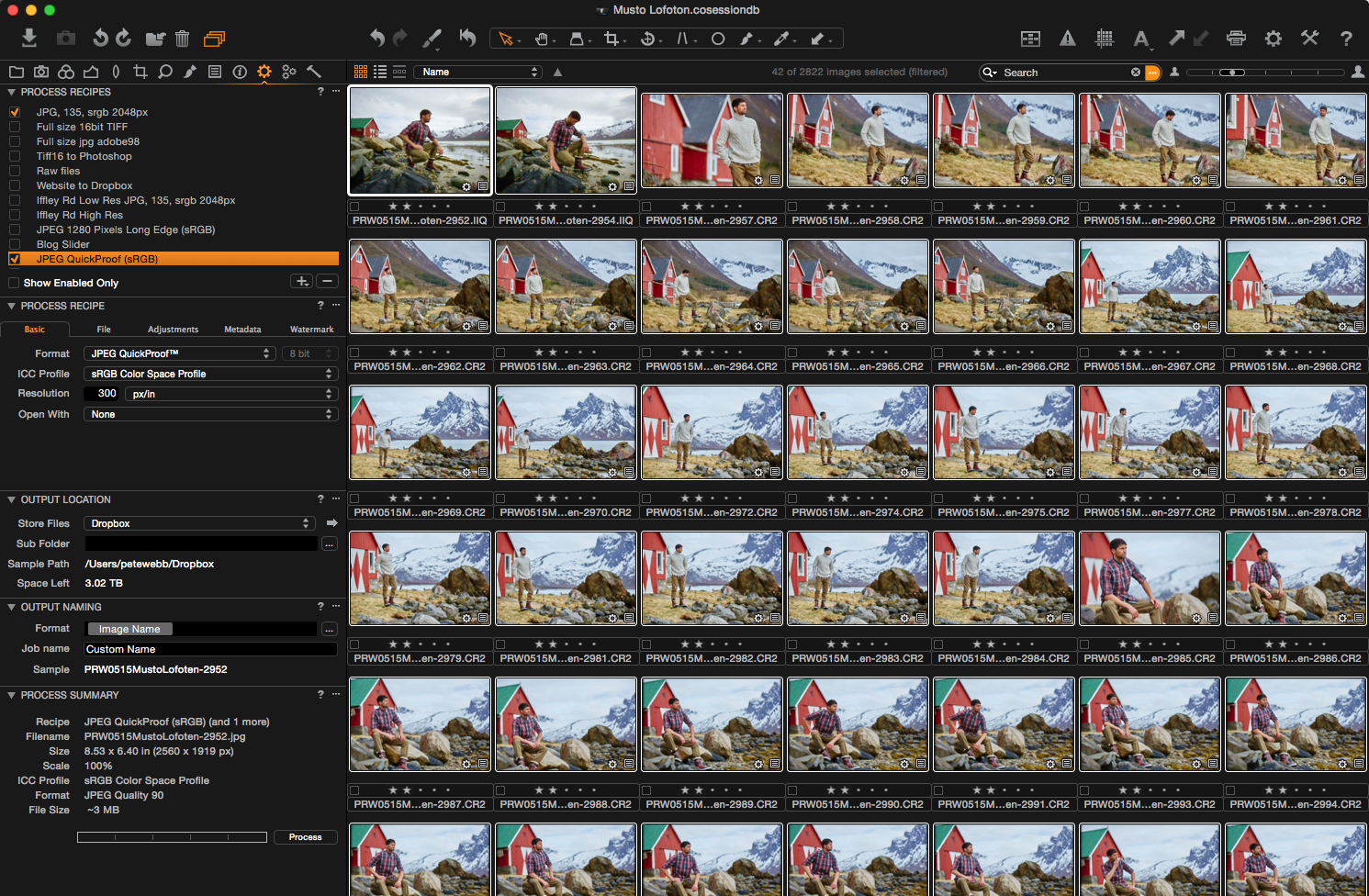The width and height of the screenshot is (1369, 896).
Task: Click the orange Variants stack icon
Action: 214,39
